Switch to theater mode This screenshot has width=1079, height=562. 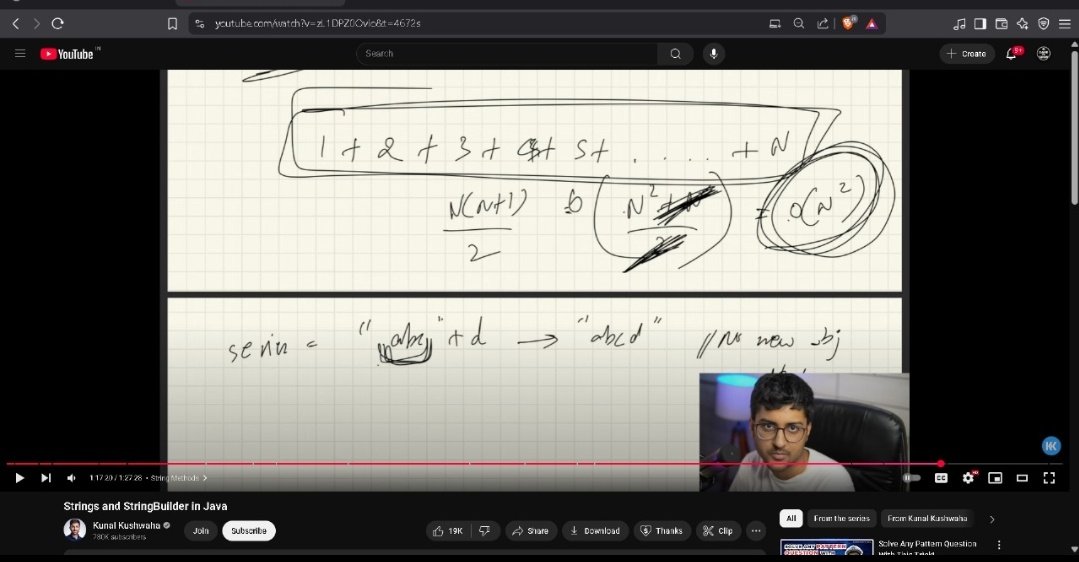point(1022,478)
